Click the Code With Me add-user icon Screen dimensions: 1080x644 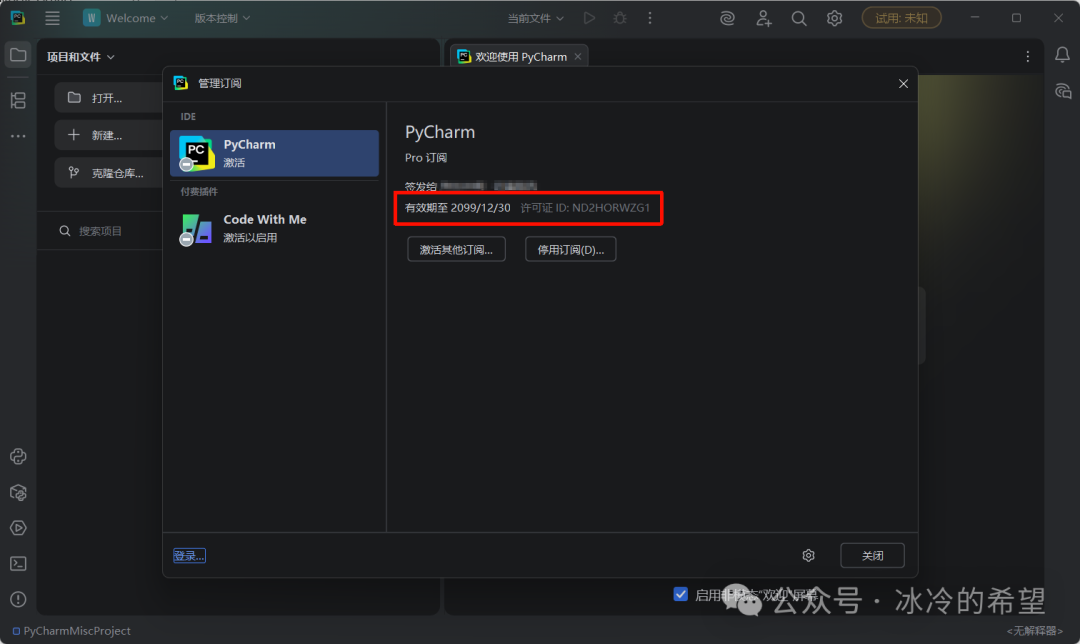point(763,19)
